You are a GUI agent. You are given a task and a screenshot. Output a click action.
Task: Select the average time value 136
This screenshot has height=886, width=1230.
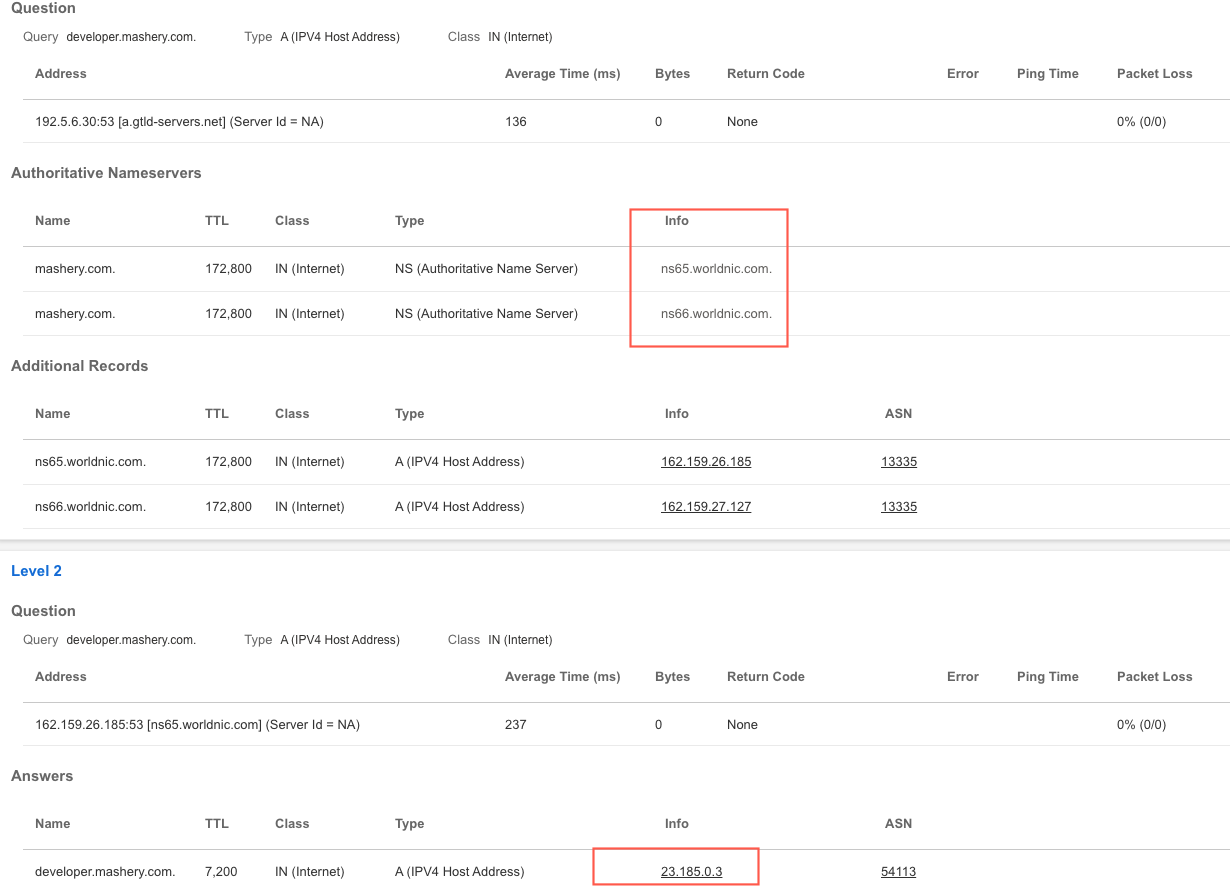coord(516,122)
